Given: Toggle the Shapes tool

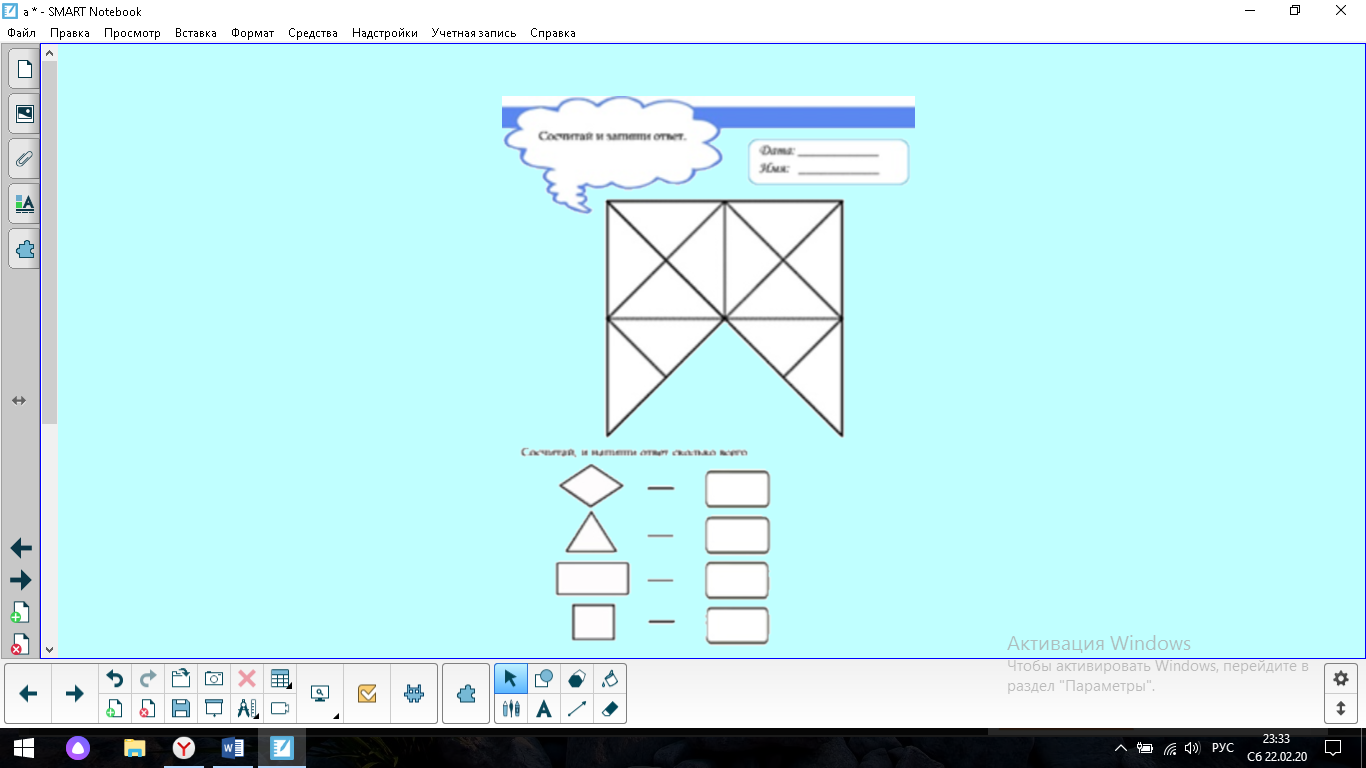Looking at the screenshot, I should pyautogui.click(x=544, y=679).
